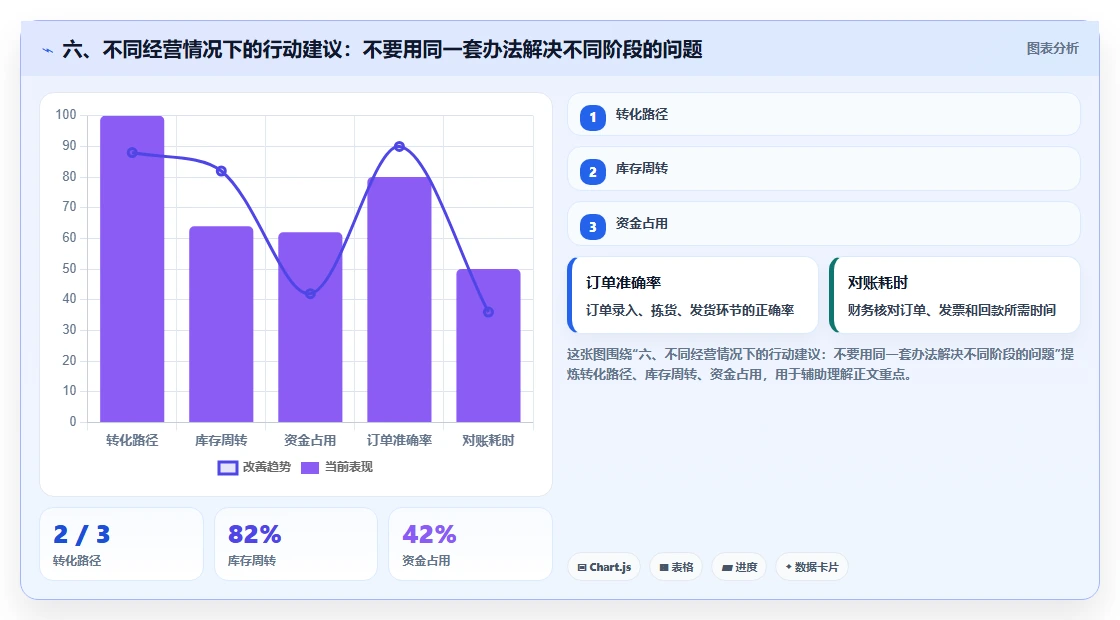Select the 资金占用 list item

[824, 224]
